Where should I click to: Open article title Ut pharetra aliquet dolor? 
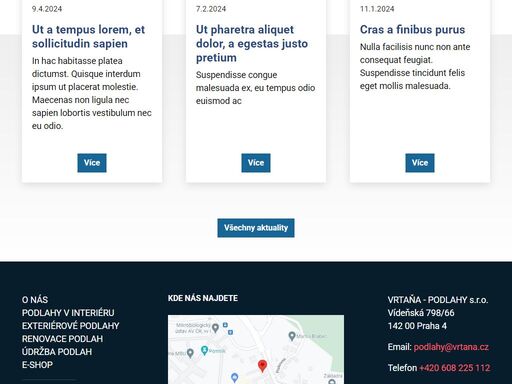click(252, 44)
